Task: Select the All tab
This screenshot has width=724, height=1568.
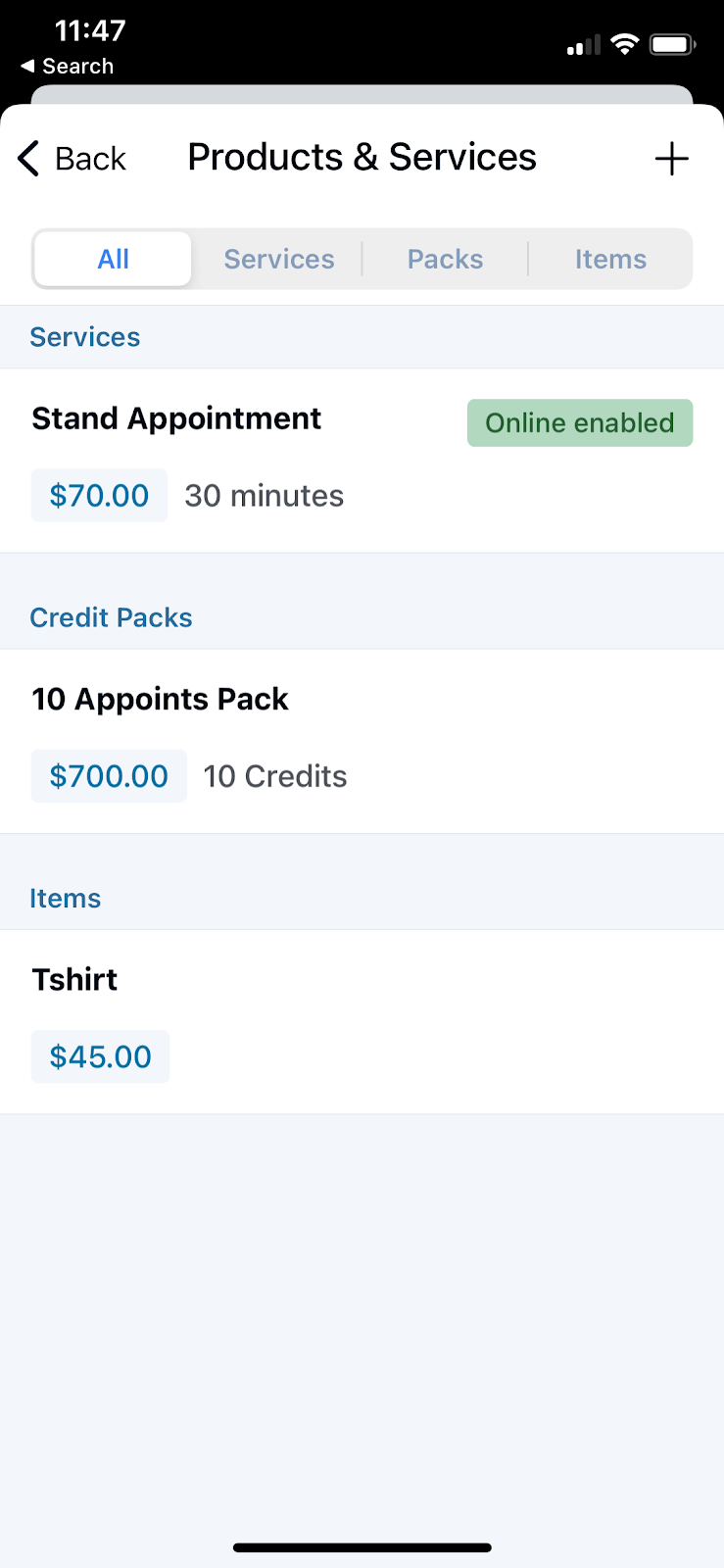Action: tap(114, 259)
